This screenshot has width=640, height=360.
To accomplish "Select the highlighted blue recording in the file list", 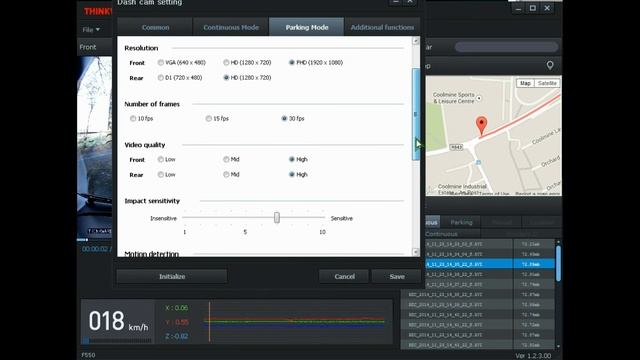I will [x=490, y=264].
